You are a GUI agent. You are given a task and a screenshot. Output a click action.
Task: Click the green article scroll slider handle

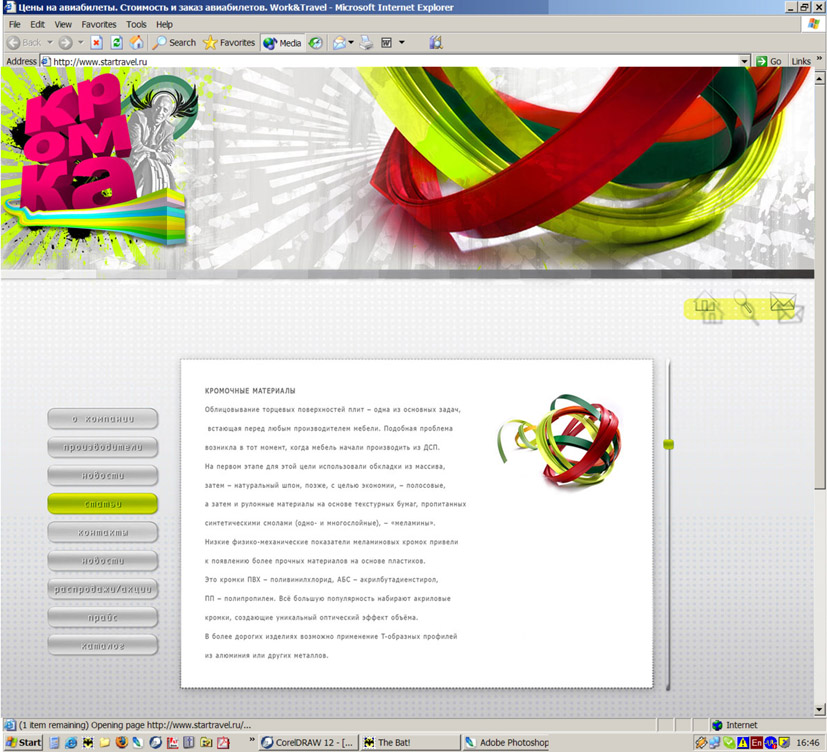tap(668, 445)
